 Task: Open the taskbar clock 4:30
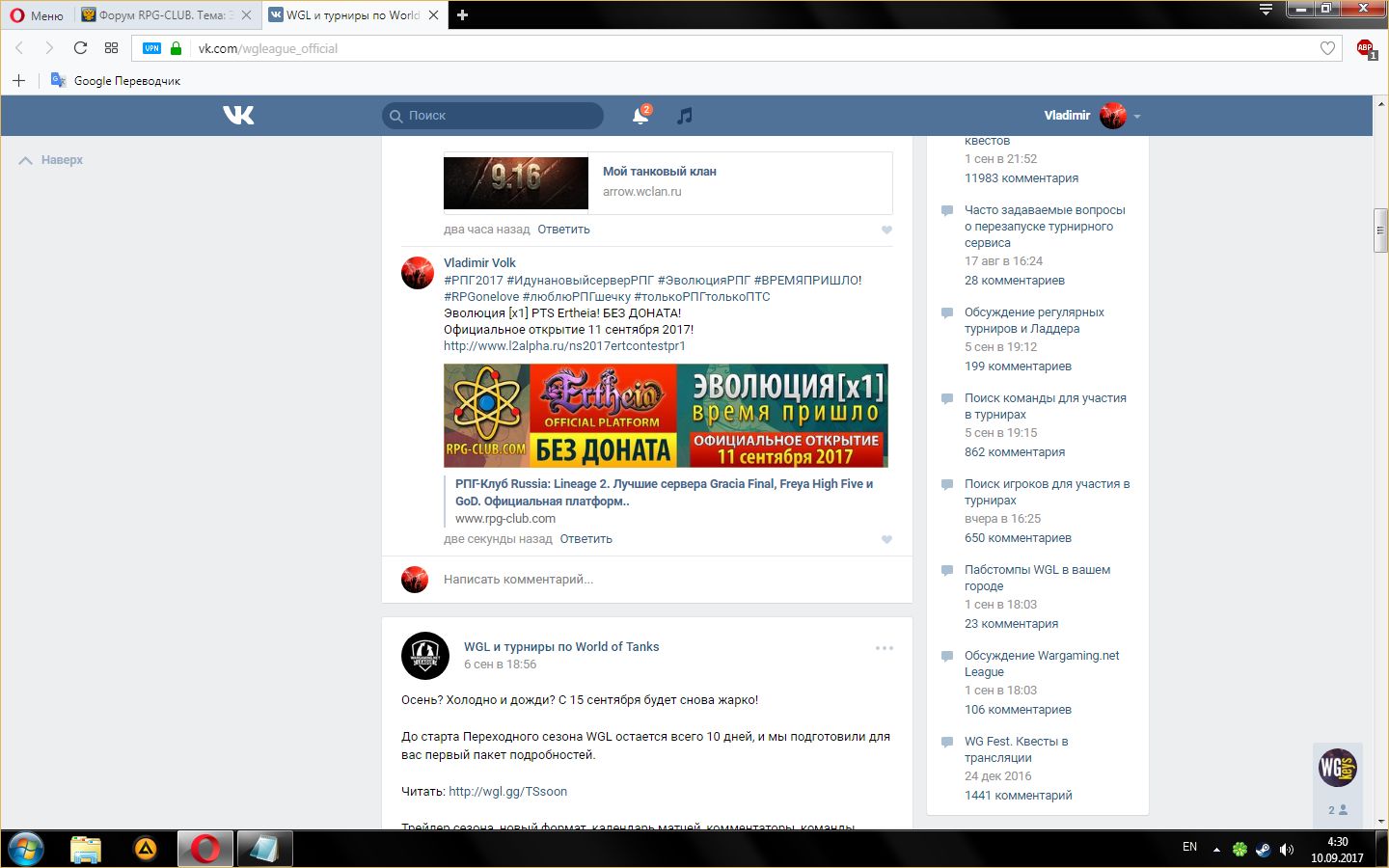1337,842
